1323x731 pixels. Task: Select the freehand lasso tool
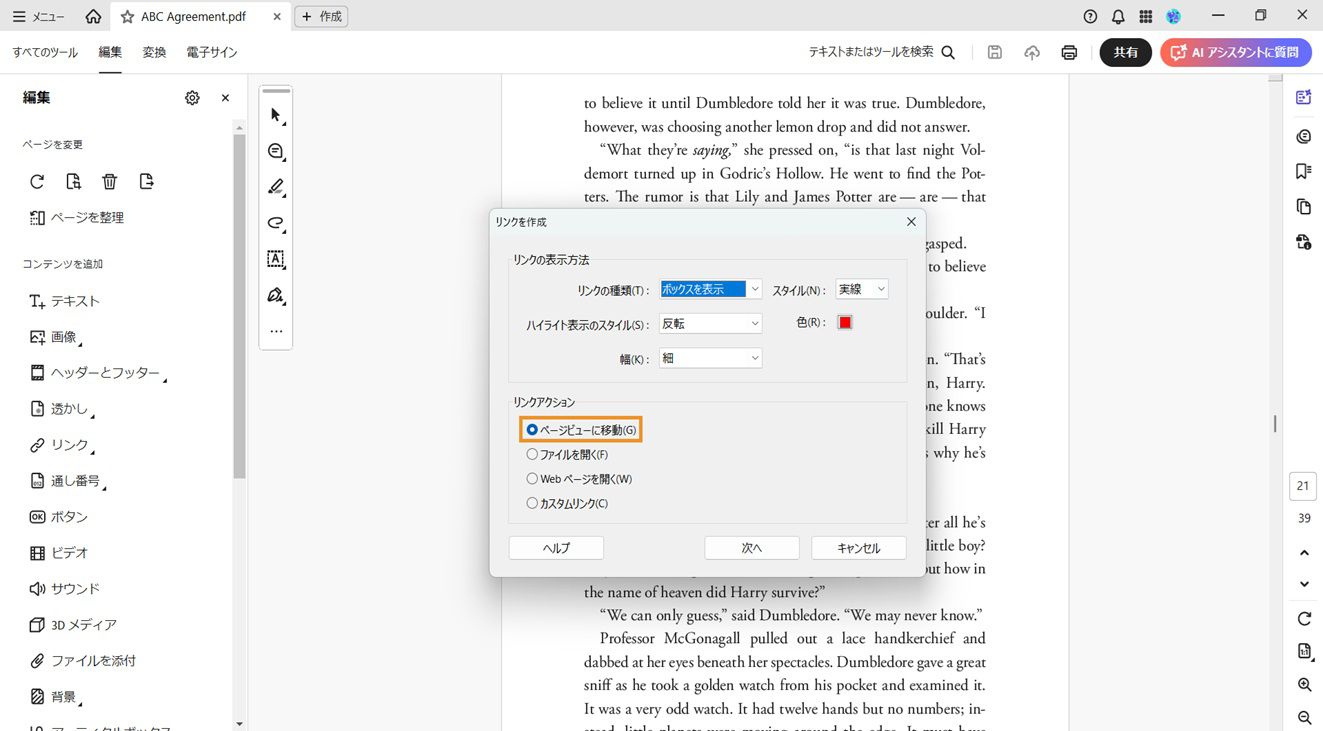(275, 223)
